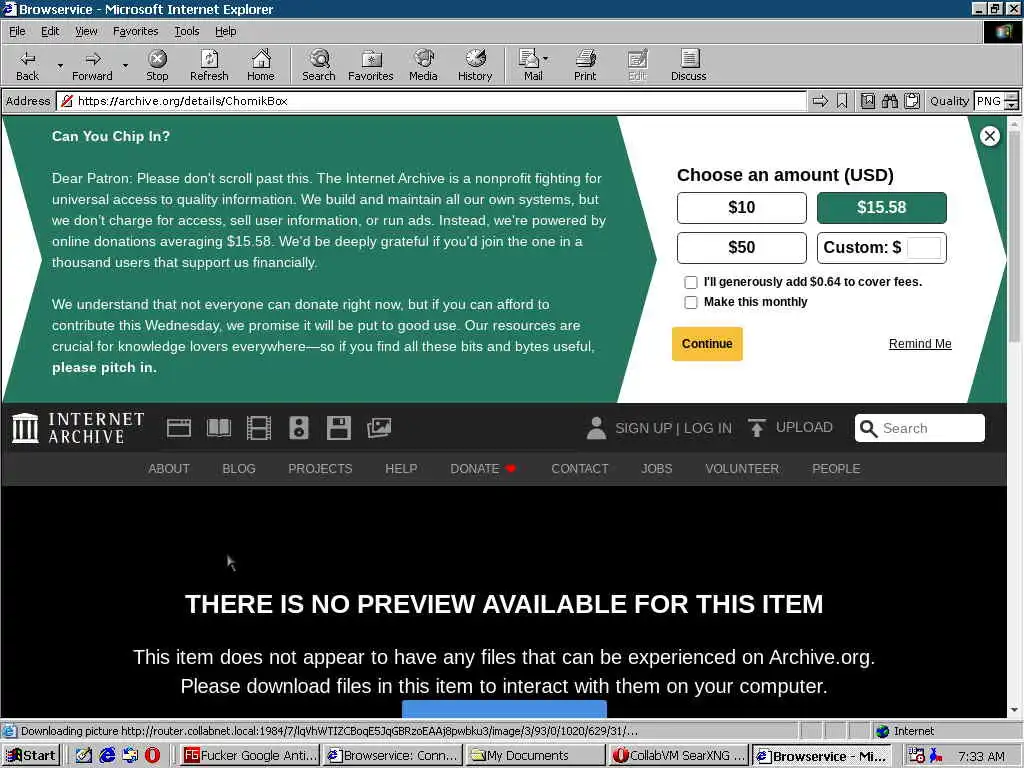Launch Internet Explorer from quick launch icon
The image size is (1024, 768).
click(107, 756)
